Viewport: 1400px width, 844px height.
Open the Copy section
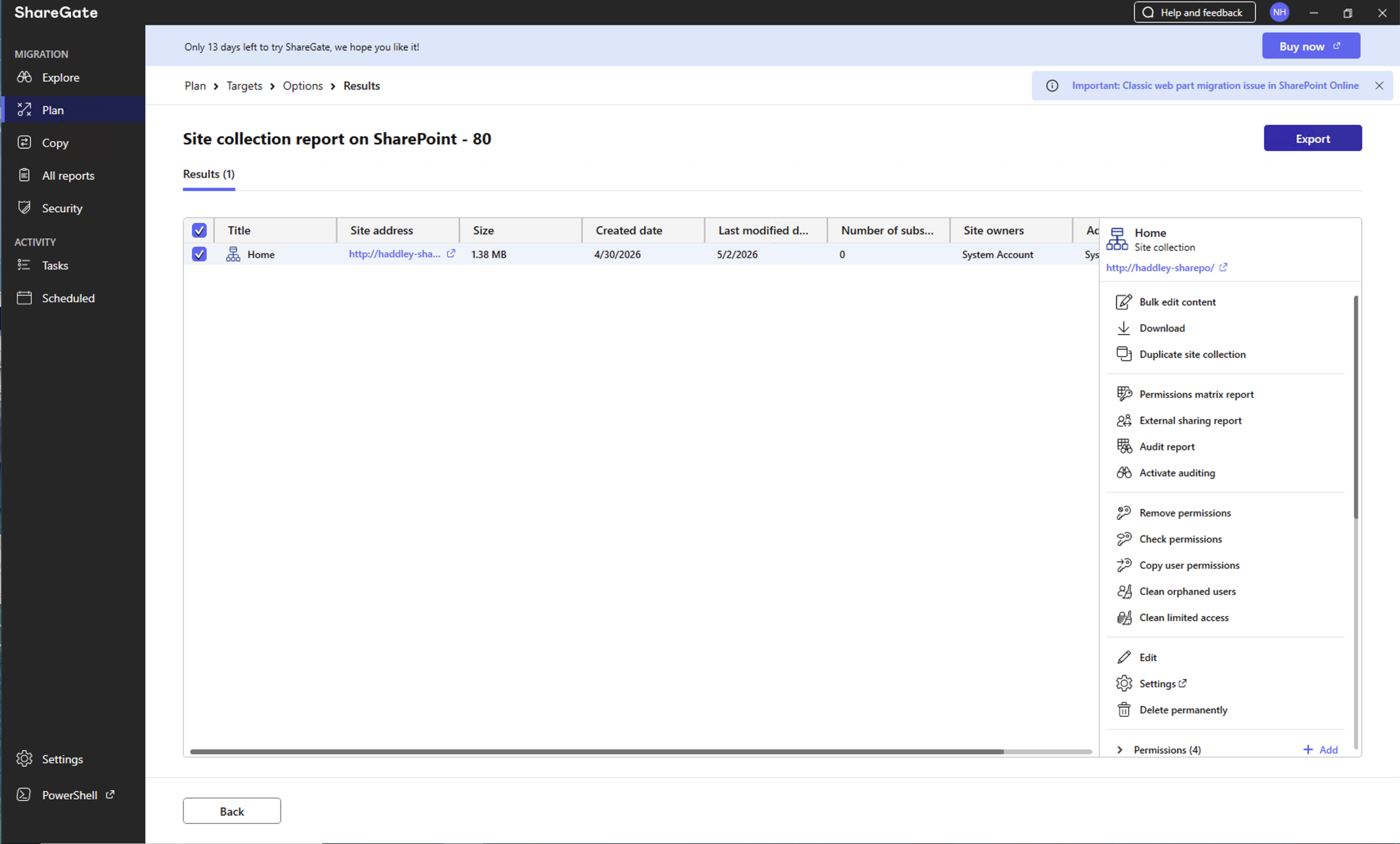pyautogui.click(x=55, y=142)
